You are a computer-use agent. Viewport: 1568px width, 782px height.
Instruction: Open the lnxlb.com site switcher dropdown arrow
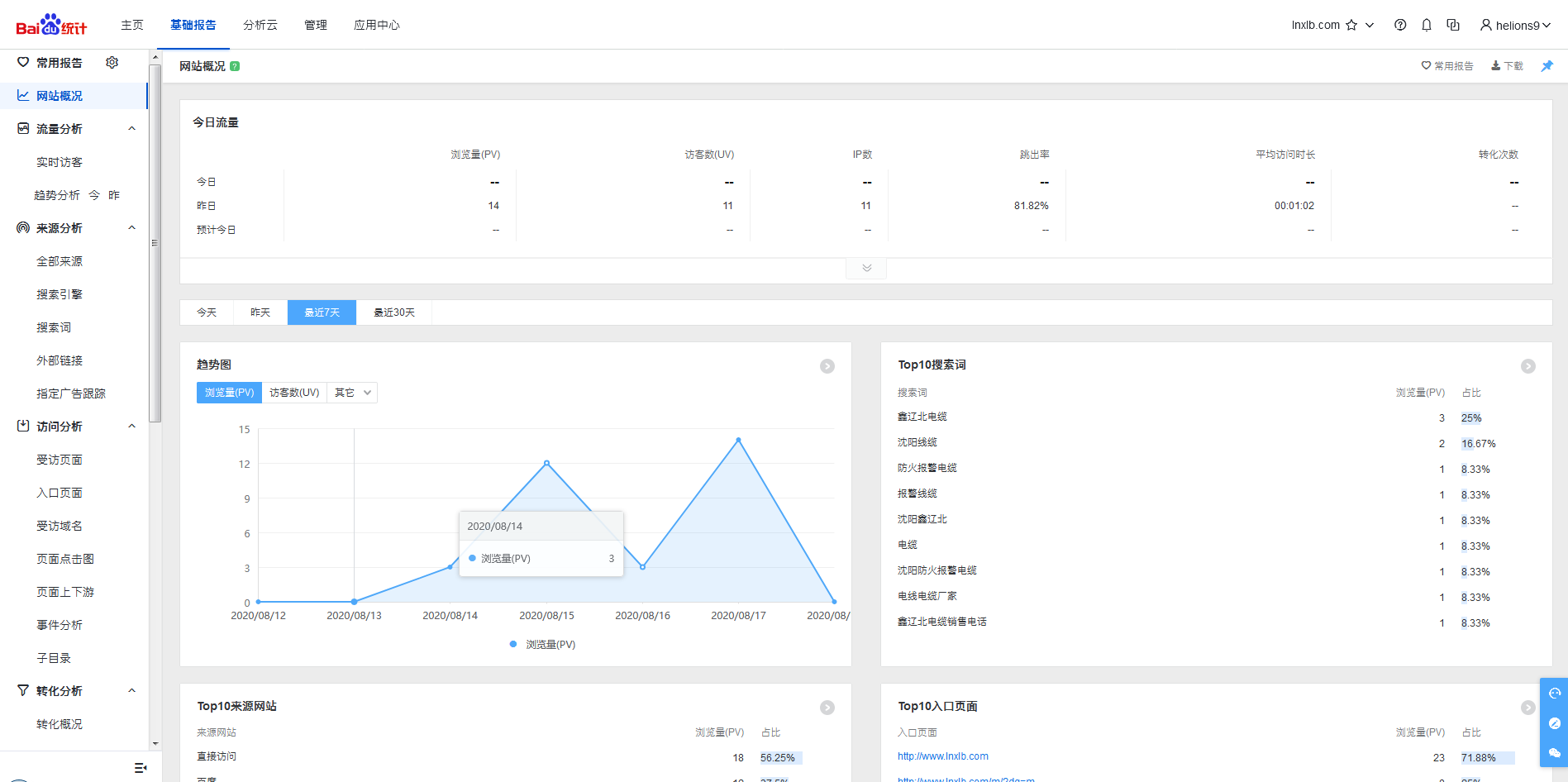point(1370,25)
